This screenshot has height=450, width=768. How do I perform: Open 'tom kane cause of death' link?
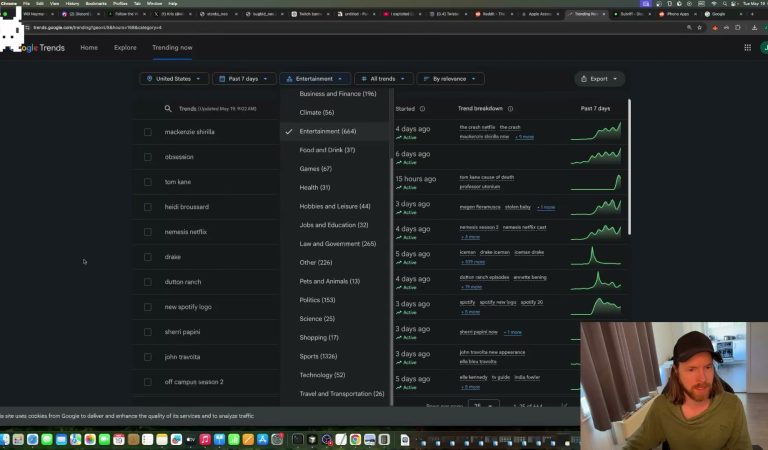(486, 177)
